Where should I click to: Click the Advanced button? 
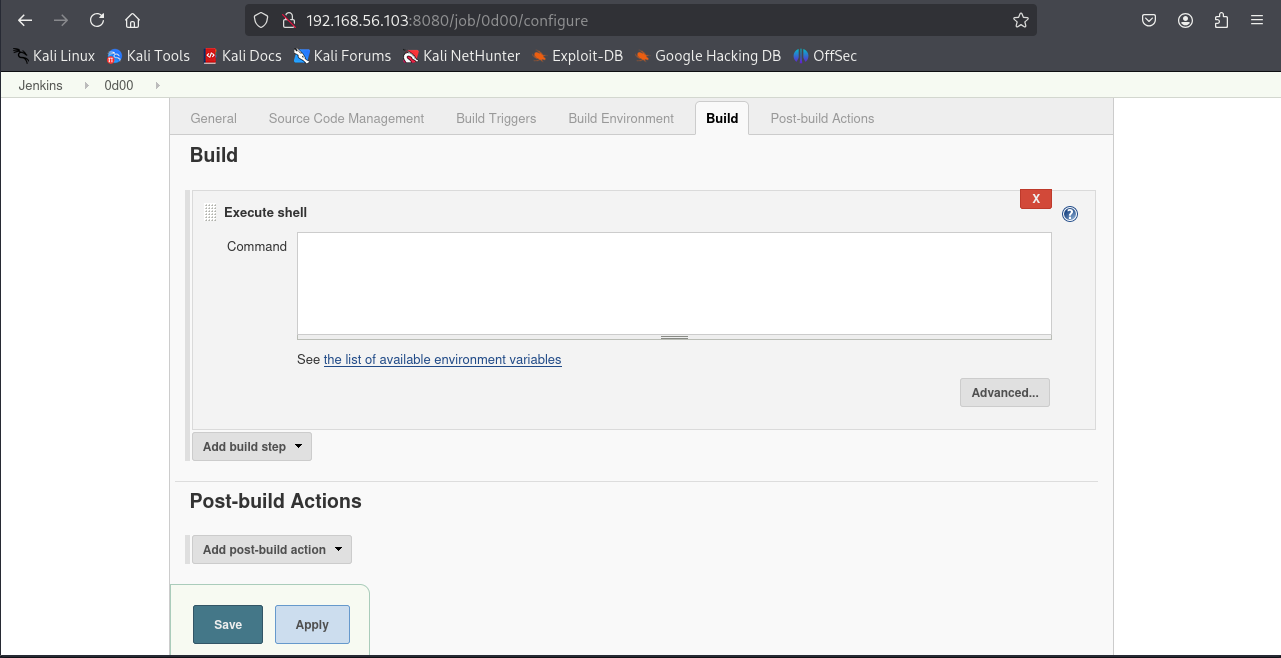(1004, 393)
